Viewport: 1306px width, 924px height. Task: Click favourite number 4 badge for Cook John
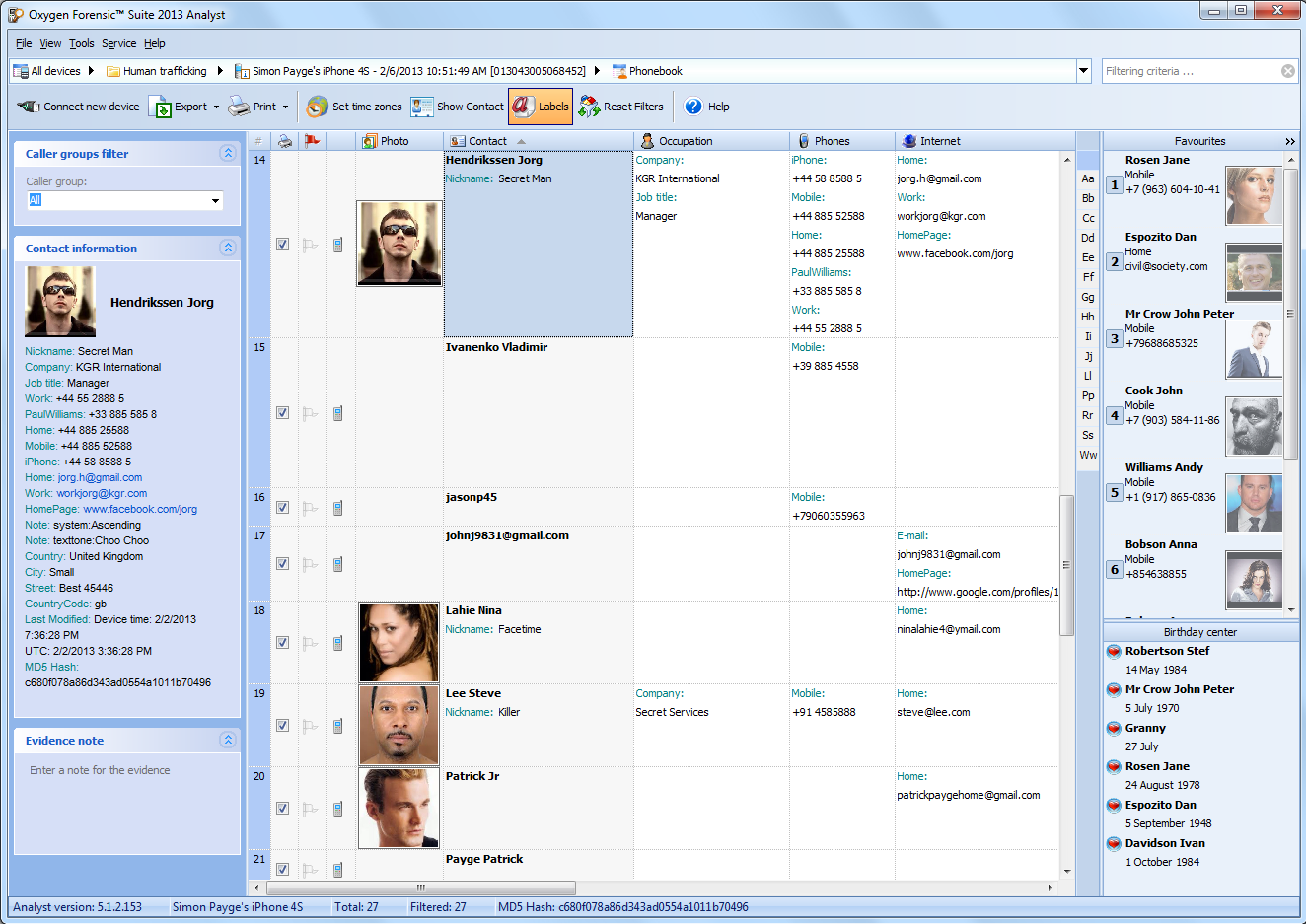pyautogui.click(x=1115, y=415)
